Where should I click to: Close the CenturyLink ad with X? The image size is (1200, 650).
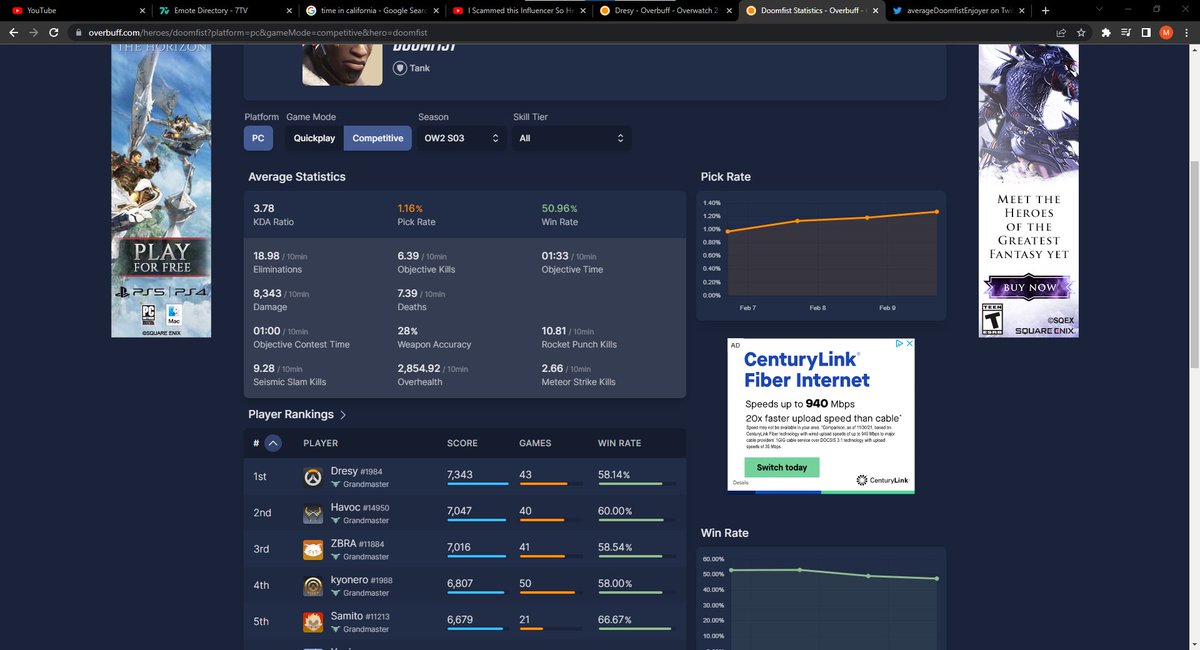coord(909,344)
